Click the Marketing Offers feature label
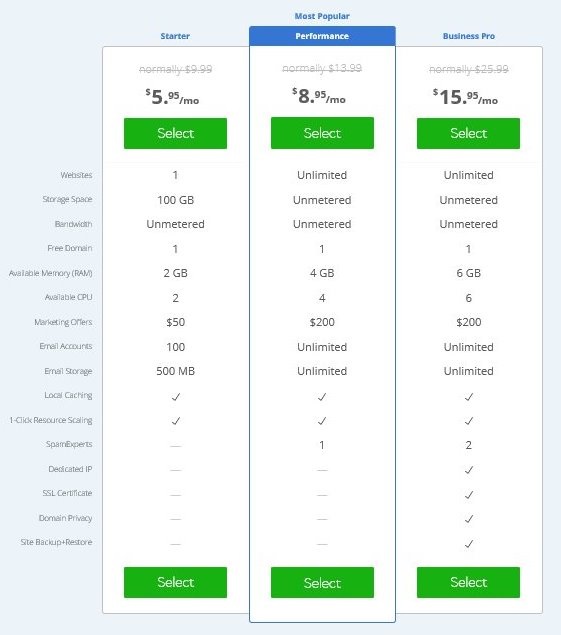 (63, 322)
